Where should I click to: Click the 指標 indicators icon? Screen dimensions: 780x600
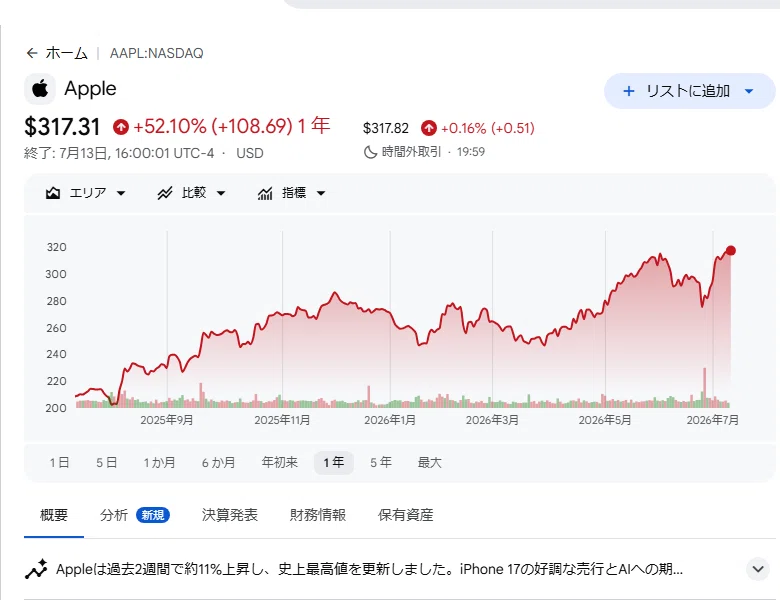click(265, 193)
